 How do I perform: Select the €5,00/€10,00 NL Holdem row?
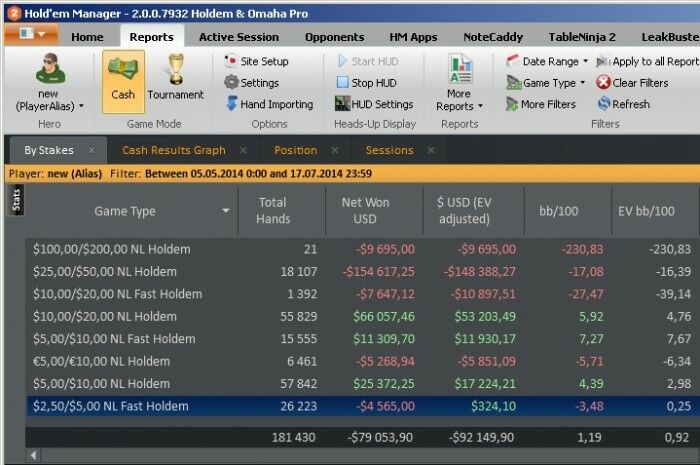pos(362,361)
